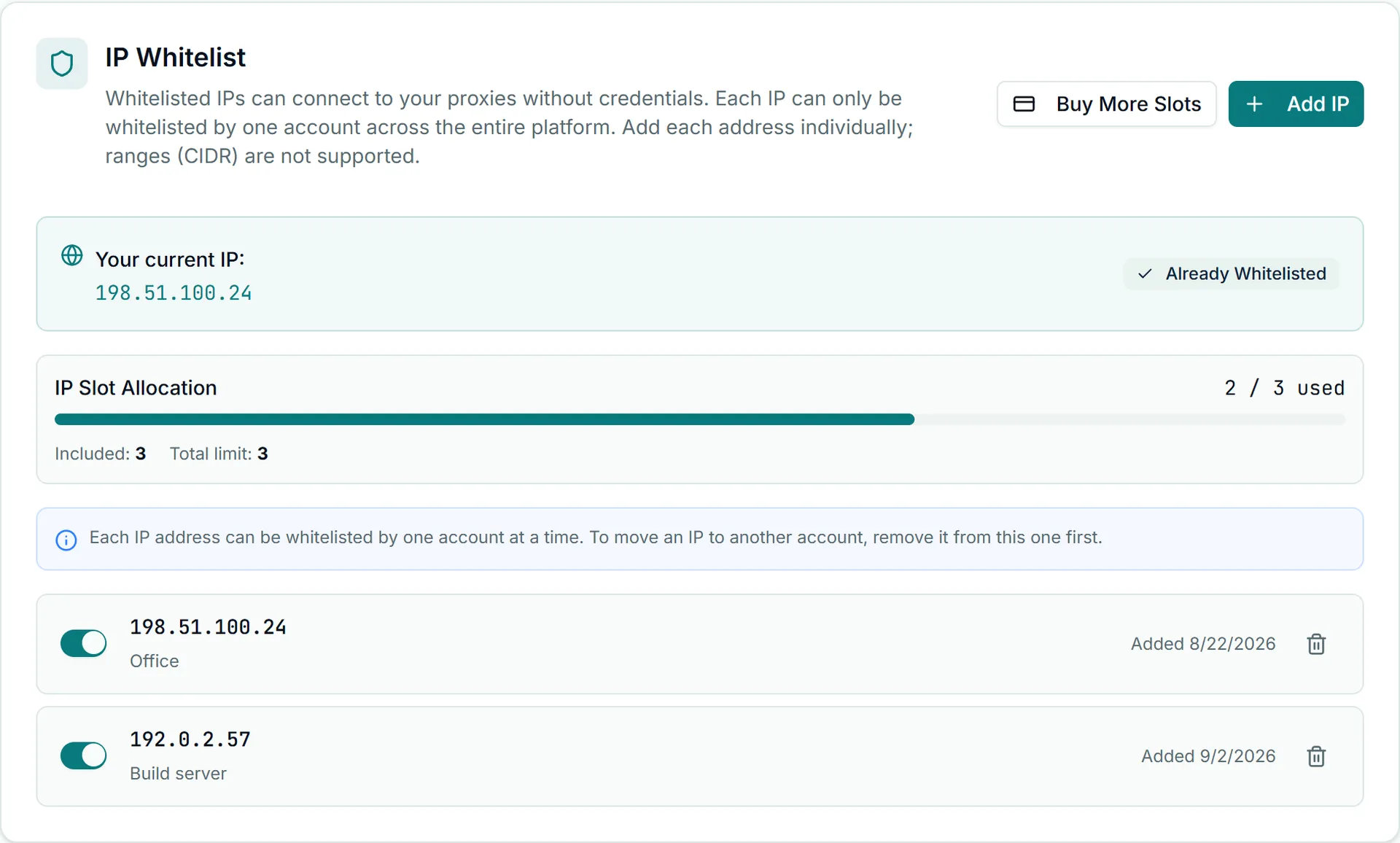This screenshot has width=1400, height=843.
Task: Click the IP Slot Allocation heading
Action: pyautogui.click(x=136, y=388)
